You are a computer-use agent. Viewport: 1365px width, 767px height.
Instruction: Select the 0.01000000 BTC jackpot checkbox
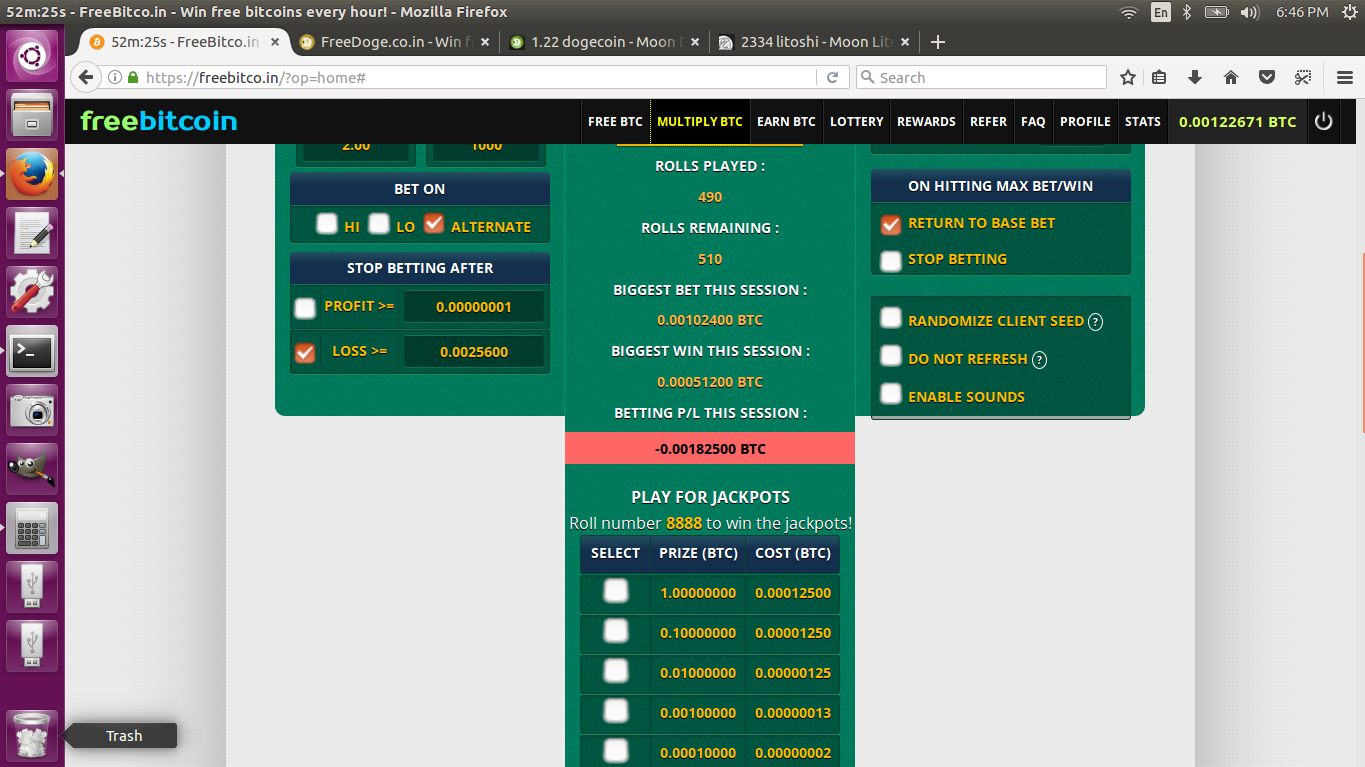(x=616, y=671)
